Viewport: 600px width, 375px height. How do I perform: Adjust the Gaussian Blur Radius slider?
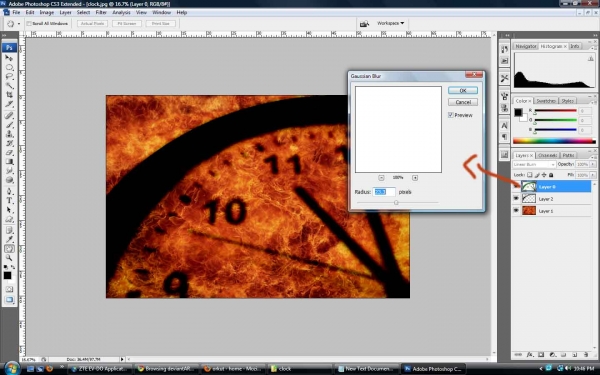click(x=396, y=202)
